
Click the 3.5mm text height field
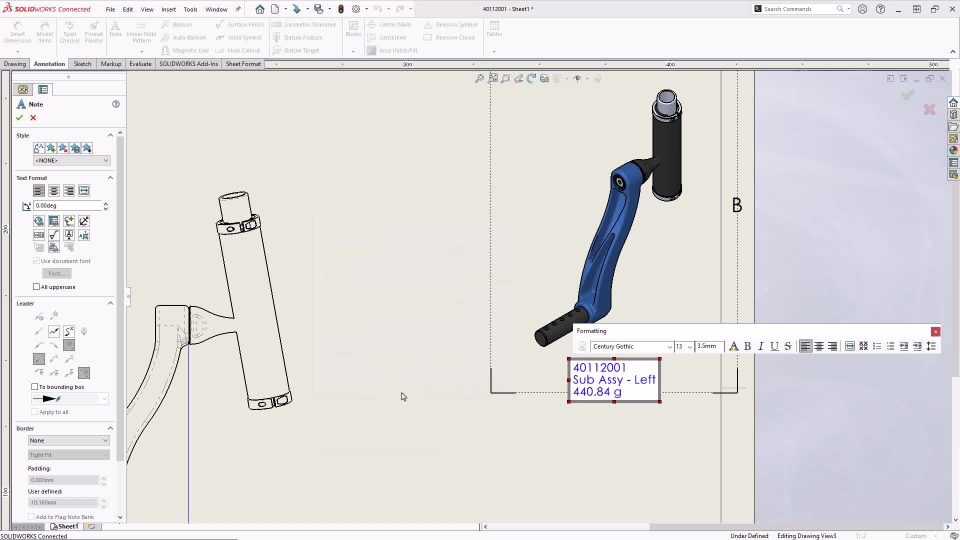point(707,346)
